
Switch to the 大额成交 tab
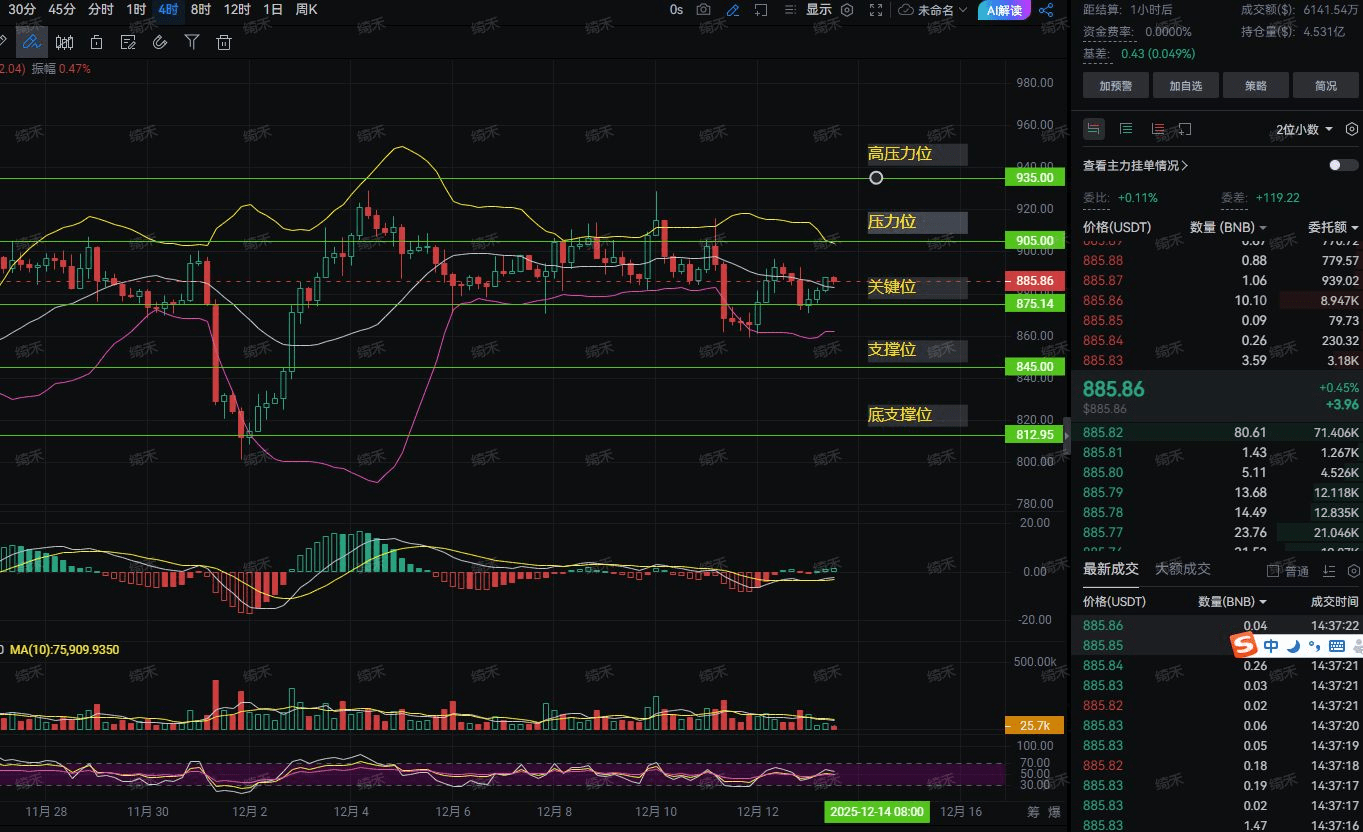click(1183, 569)
